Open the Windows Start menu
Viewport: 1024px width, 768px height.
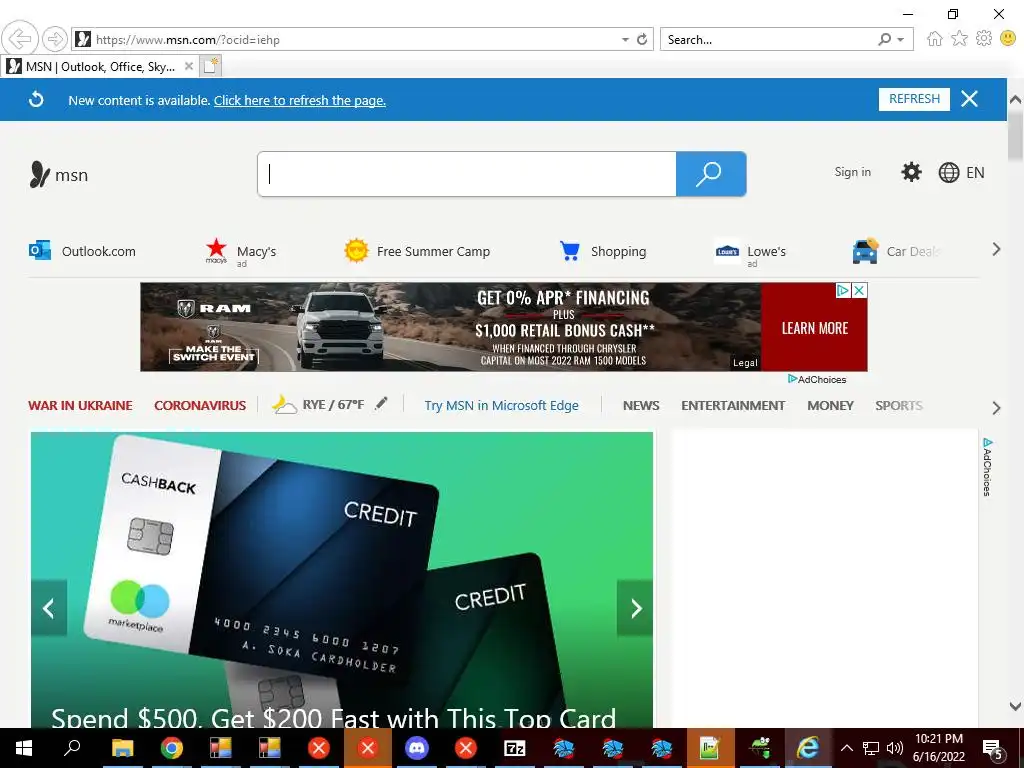pos(24,748)
